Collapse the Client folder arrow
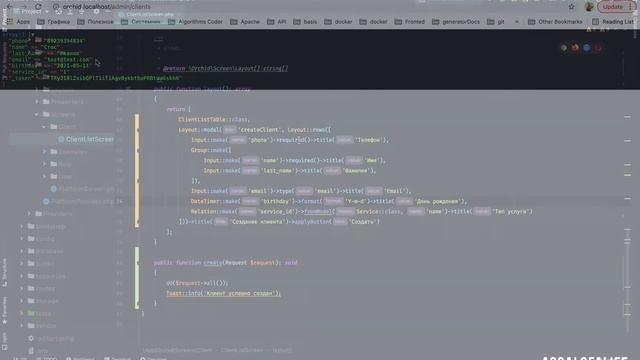The image size is (640, 360). pyautogui.click(x=44, y=127)
